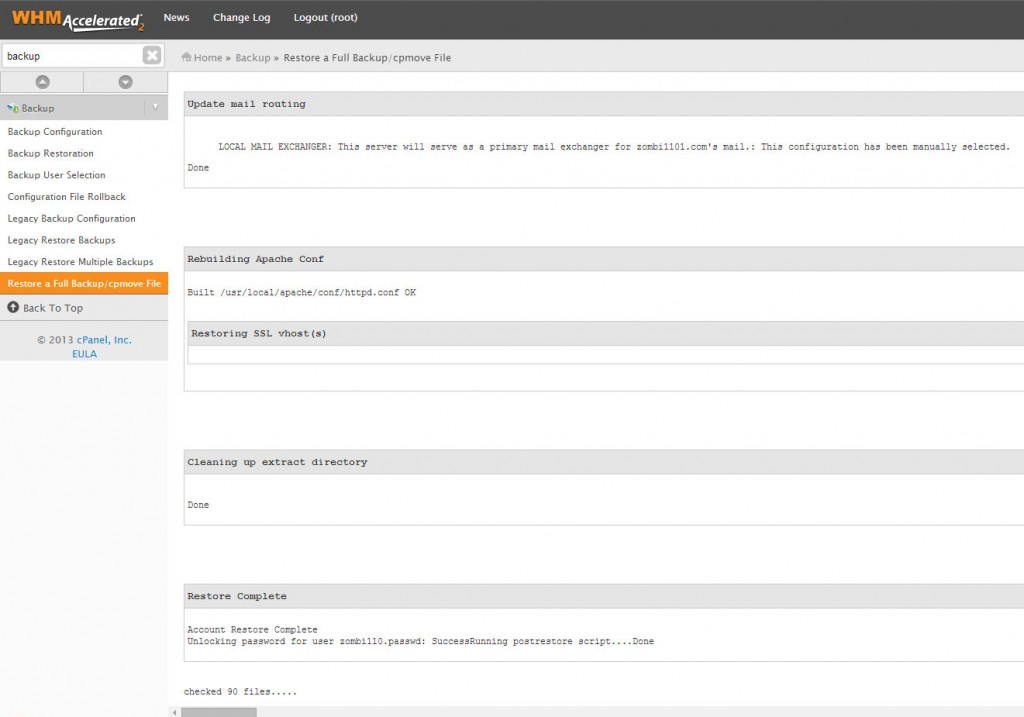The width and height of the screenshot is (1024, 717).
Task: Click the upward arrow button above the sidebar menu
Action: click(x=41, y=81)
